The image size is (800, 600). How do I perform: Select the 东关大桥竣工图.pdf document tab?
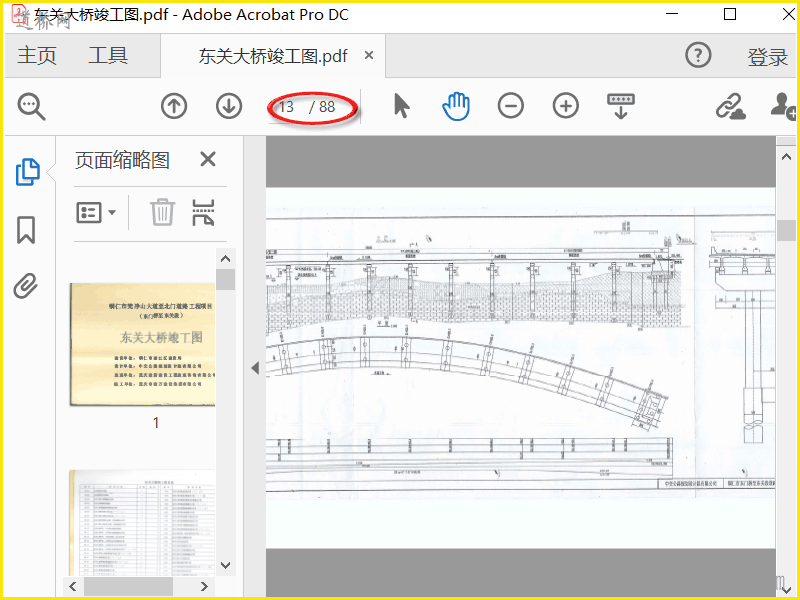[273, 56]
